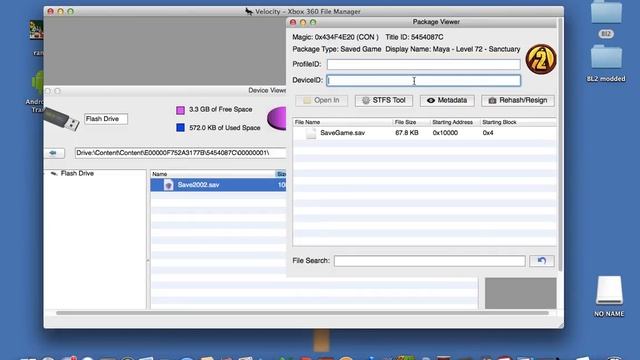
Task: Click the ProfileID input field
Action: [x=424, y=64]
